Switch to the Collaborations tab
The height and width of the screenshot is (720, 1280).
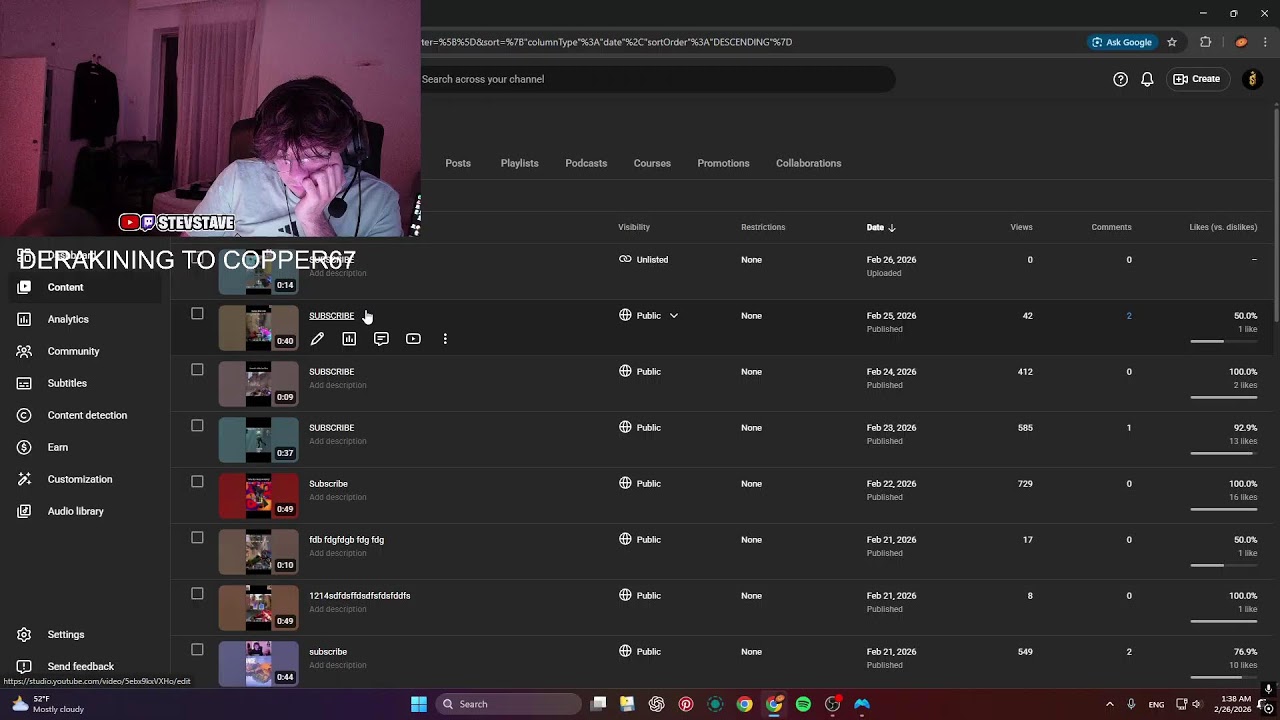pos(808,163)
